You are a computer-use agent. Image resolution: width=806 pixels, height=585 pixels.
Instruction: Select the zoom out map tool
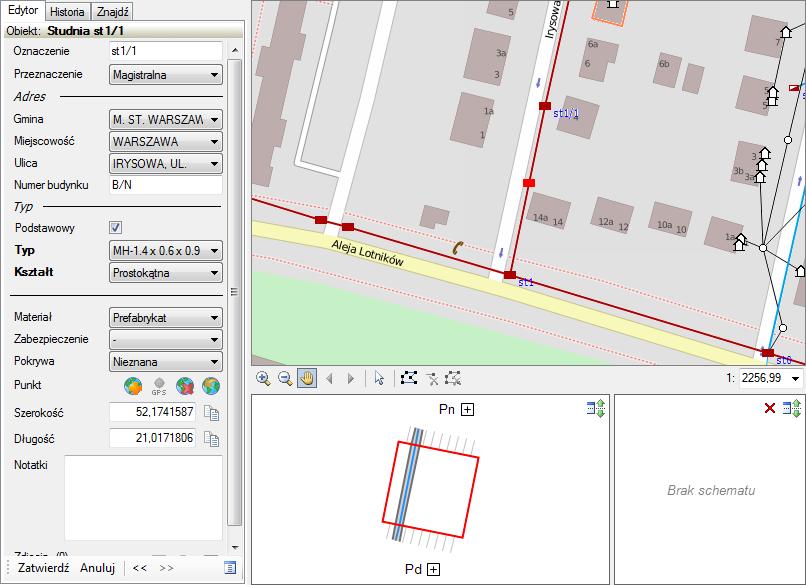click(285, 379)
